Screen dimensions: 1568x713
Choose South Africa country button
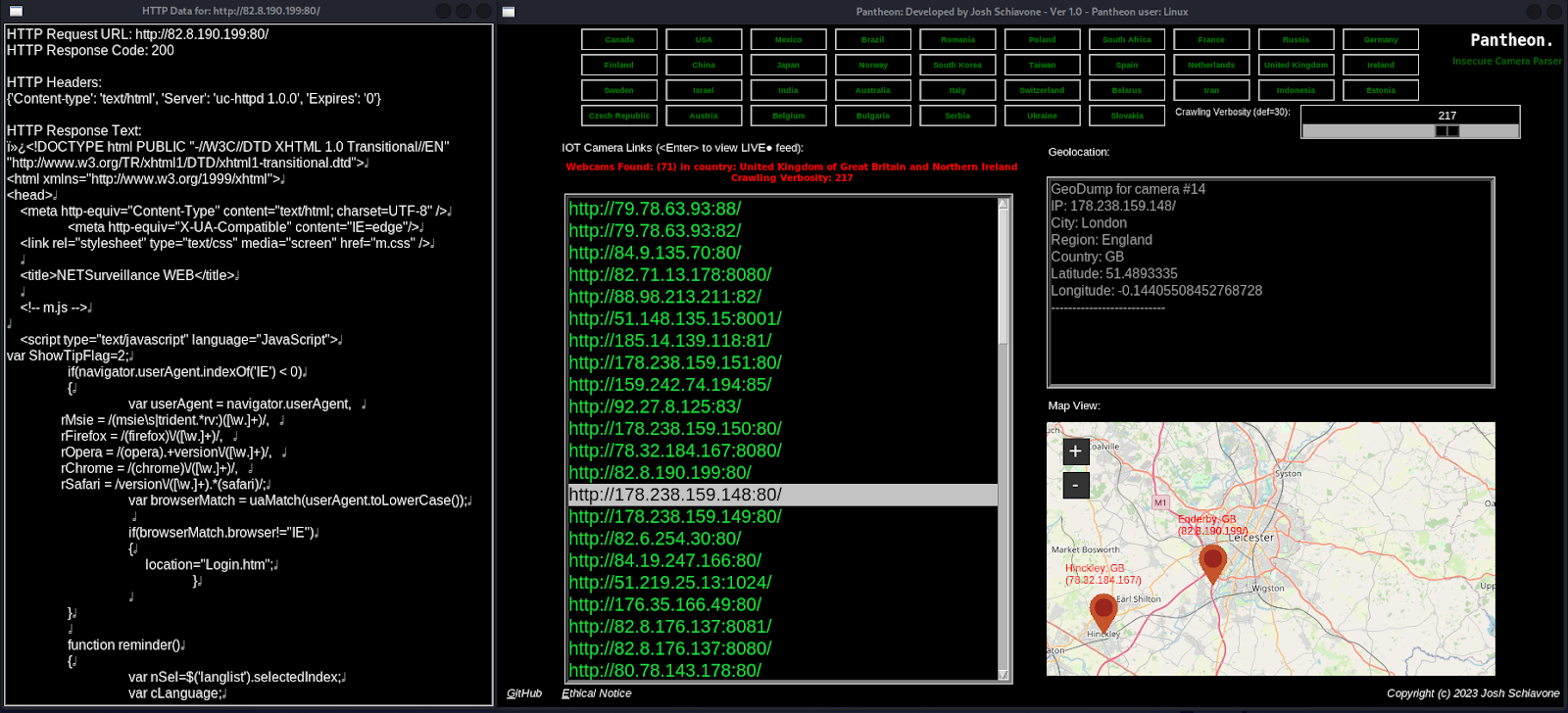[x=1127, y=39]
